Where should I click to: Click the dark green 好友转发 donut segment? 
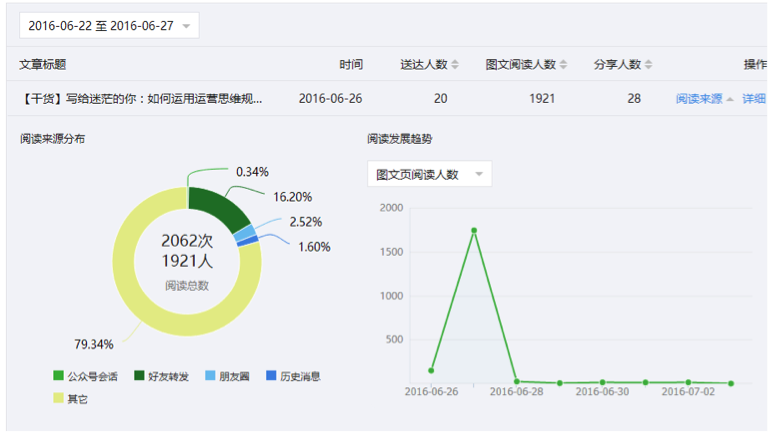219,206
